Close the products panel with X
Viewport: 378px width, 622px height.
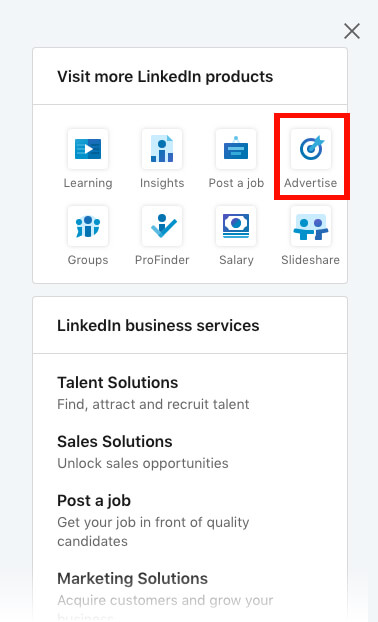pos(352,31)
